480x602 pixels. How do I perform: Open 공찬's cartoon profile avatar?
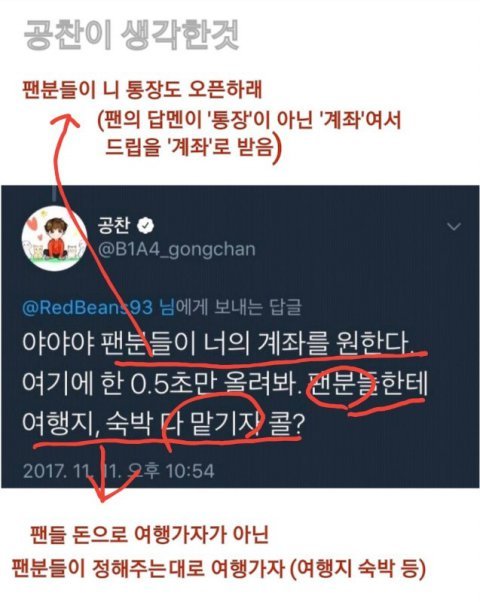click(x=54, y=239)
